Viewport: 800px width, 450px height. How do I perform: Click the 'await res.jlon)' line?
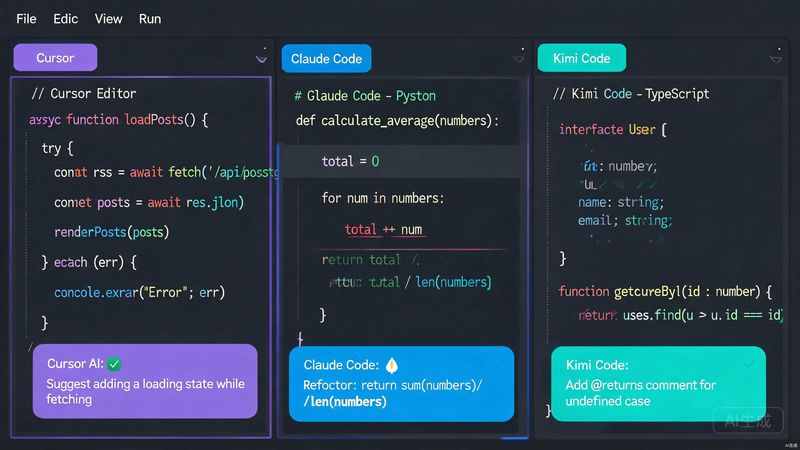(x=149, y=203)
